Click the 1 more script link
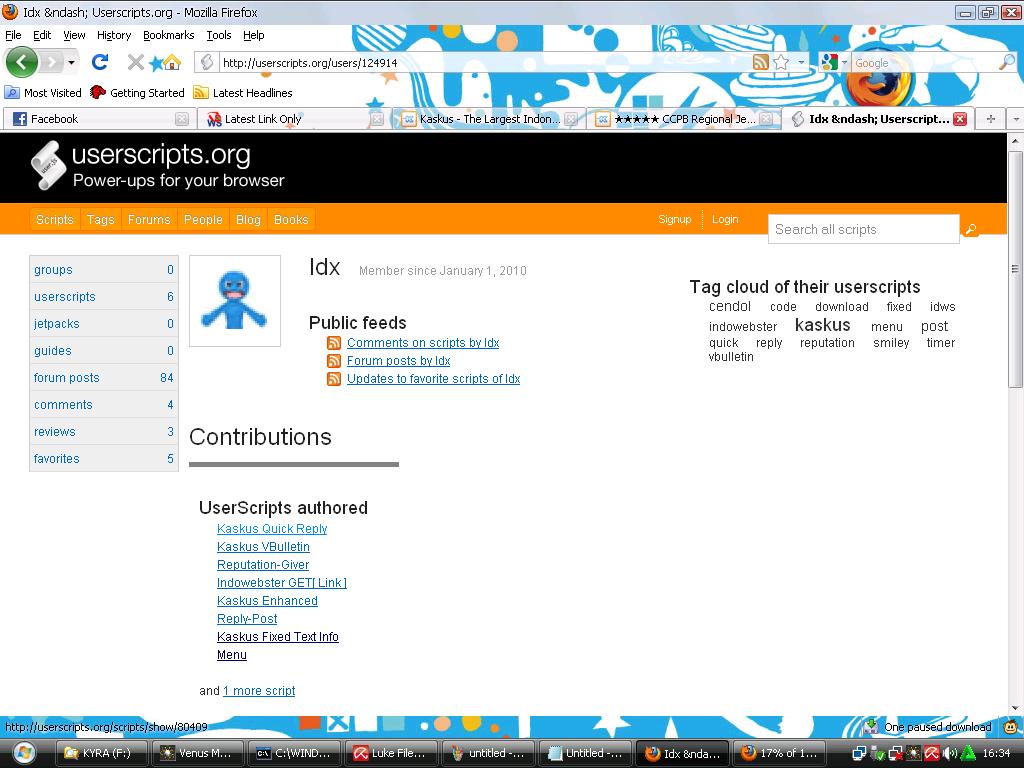1024x768 pixels. coord(259,691)
